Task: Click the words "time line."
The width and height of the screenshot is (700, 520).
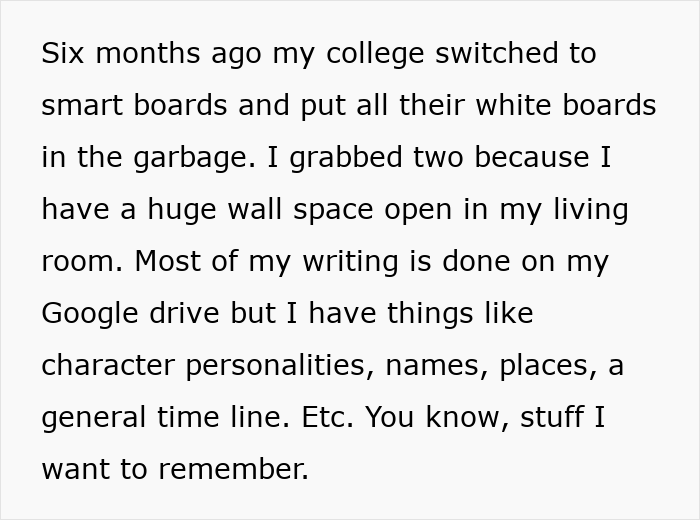Action: (223, 417)
